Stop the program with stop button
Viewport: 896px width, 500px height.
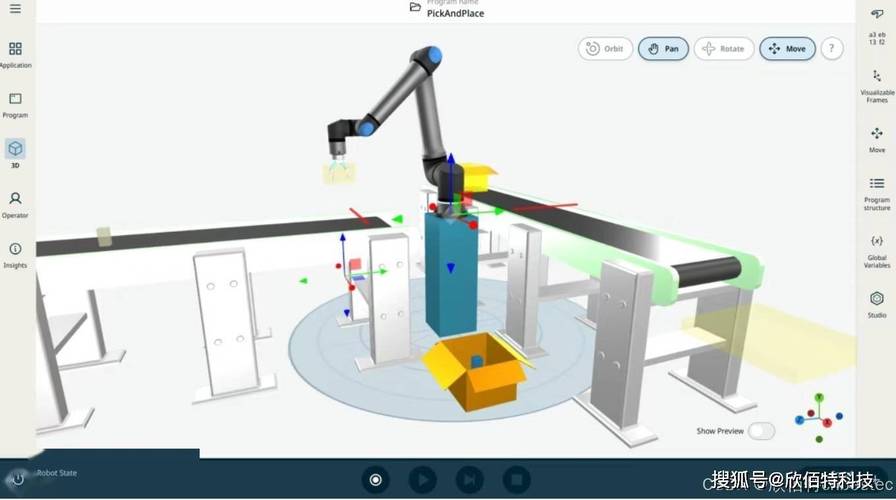click(516, 480)
